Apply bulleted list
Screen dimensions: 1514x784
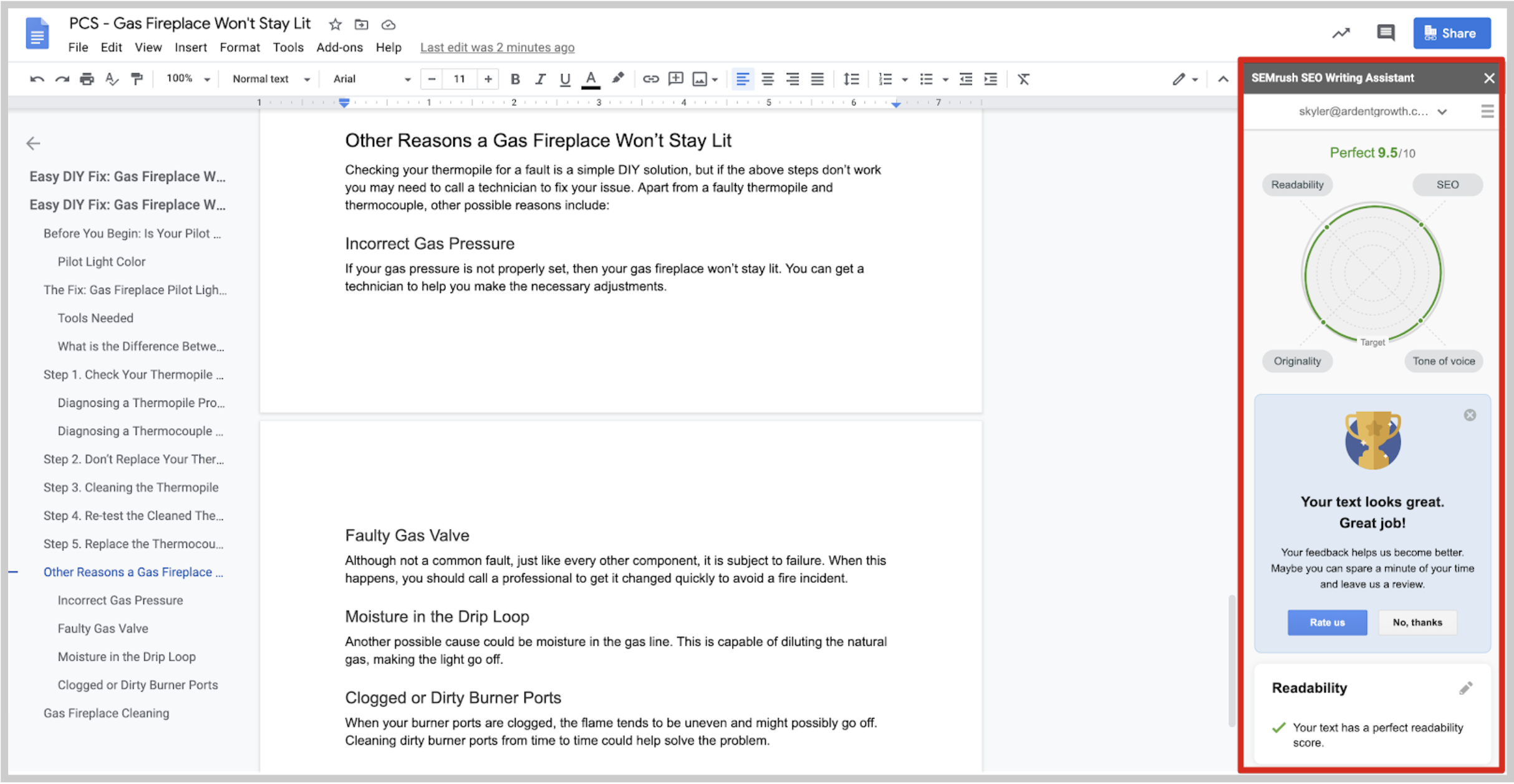926,79
